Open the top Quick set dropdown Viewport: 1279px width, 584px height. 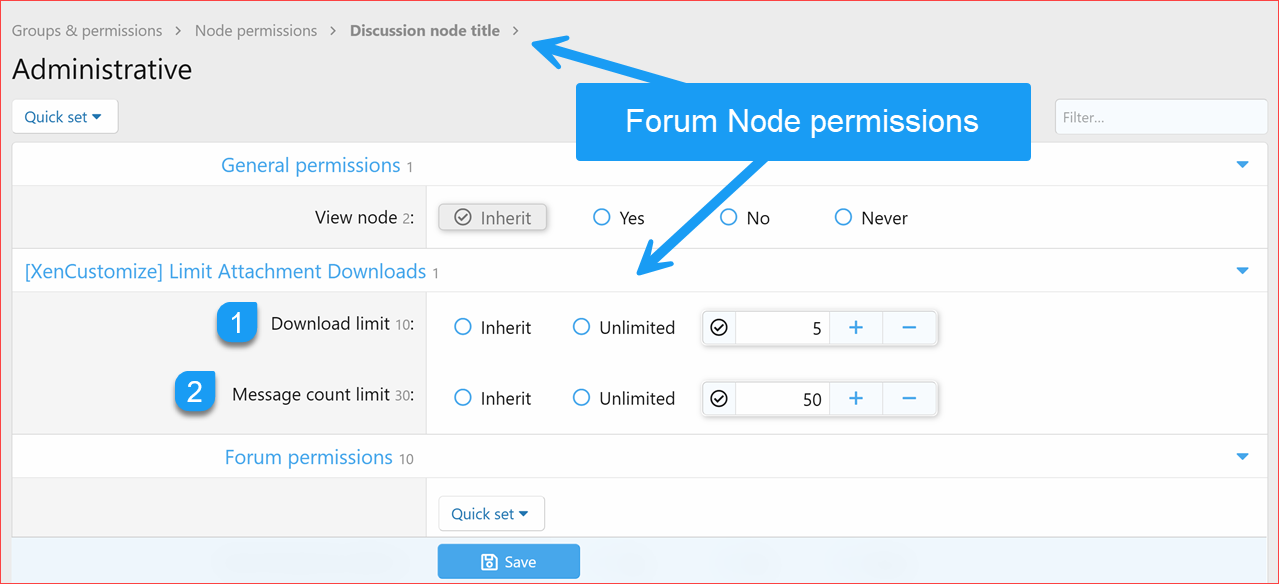(64, 116)
